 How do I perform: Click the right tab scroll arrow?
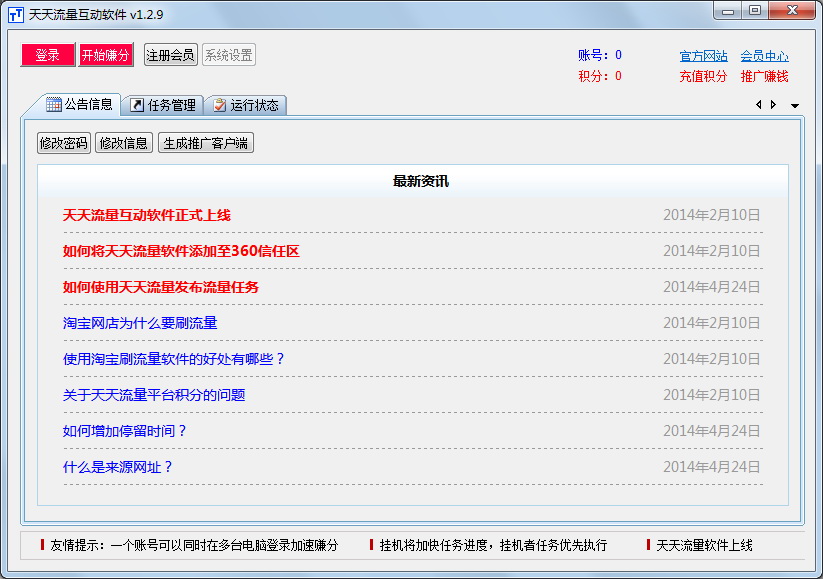[x=773, y=105]
